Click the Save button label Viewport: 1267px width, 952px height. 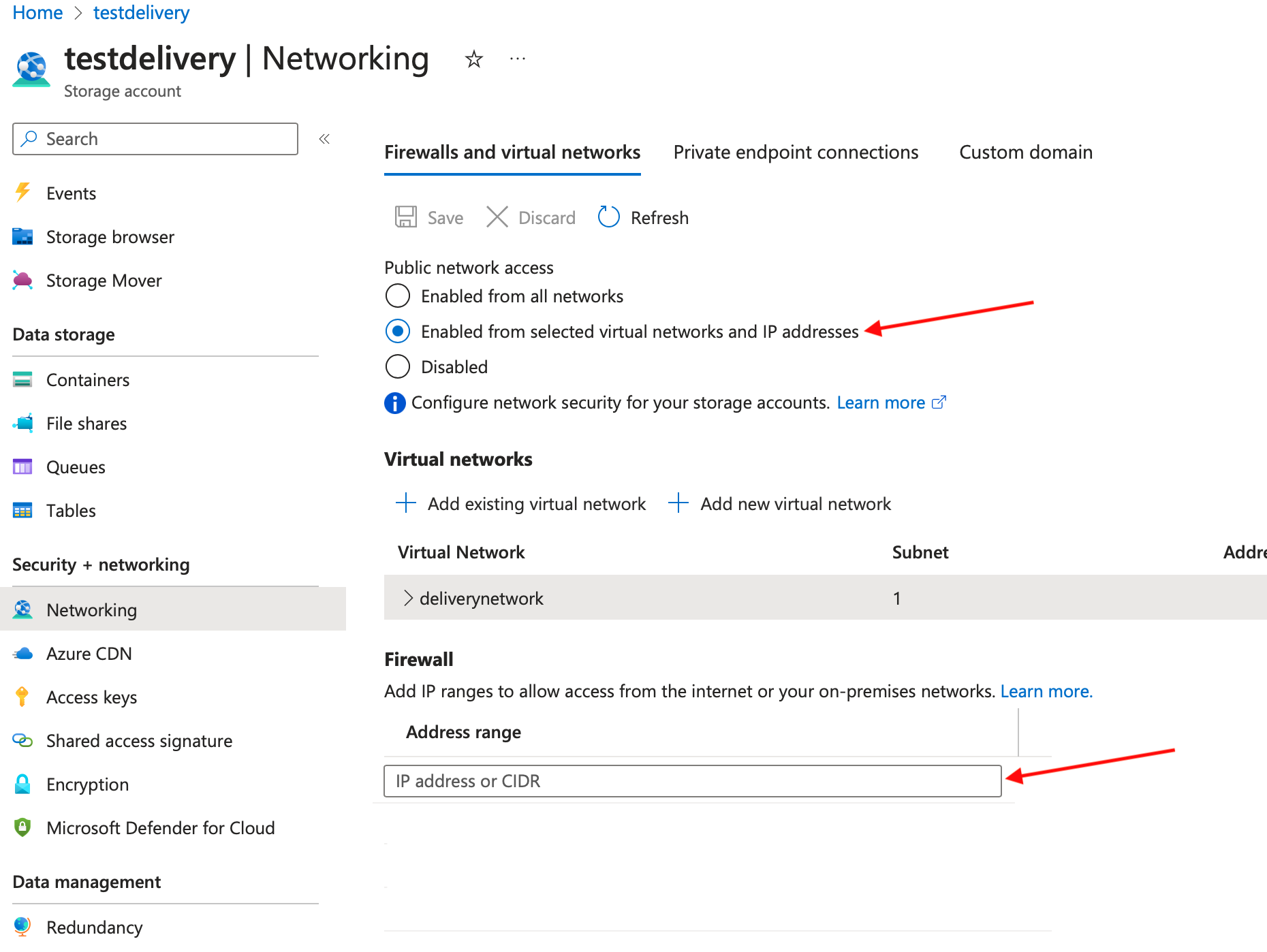(x=445, y=218)
